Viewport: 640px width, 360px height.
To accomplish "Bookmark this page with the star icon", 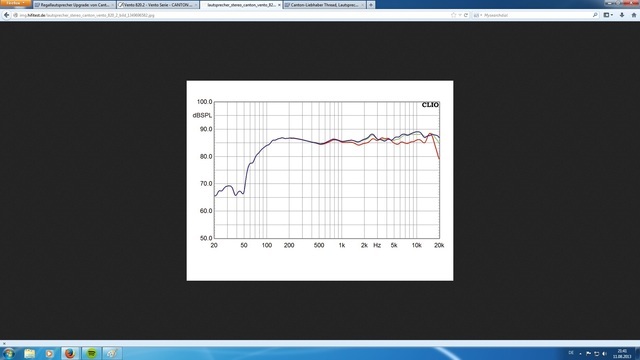I will [x=453, y=15].
